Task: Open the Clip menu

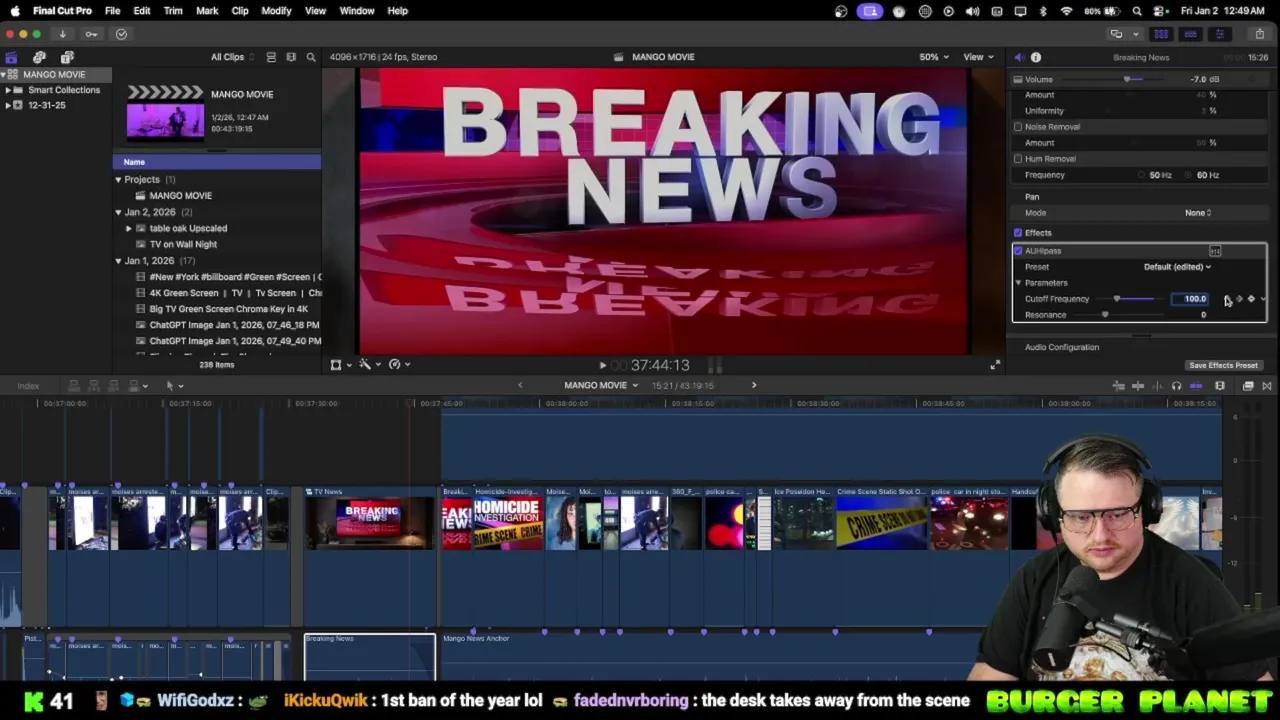Action: click(x=240, y=11)
